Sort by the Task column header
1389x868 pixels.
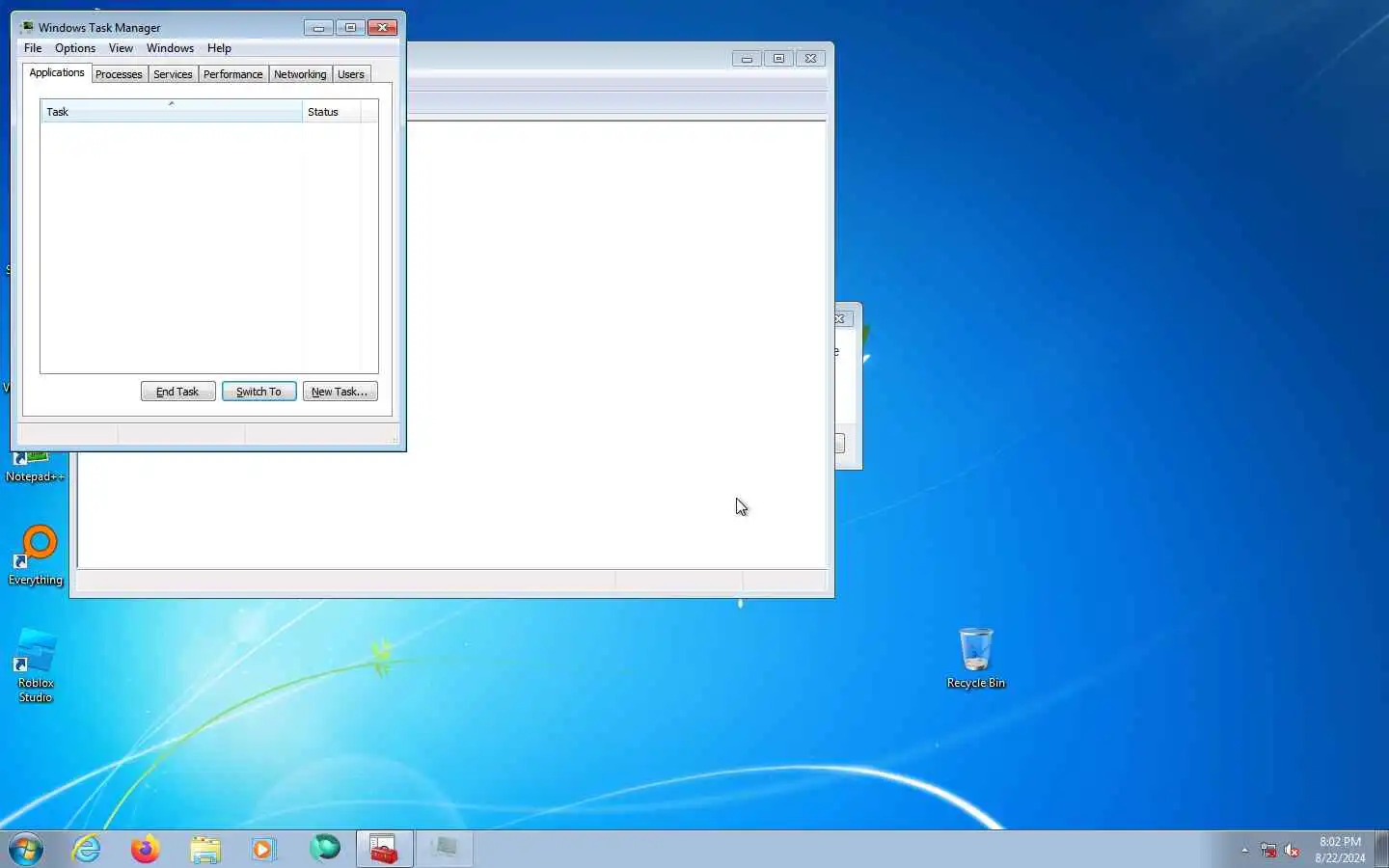pyautogui.click(x=172, y=112)
